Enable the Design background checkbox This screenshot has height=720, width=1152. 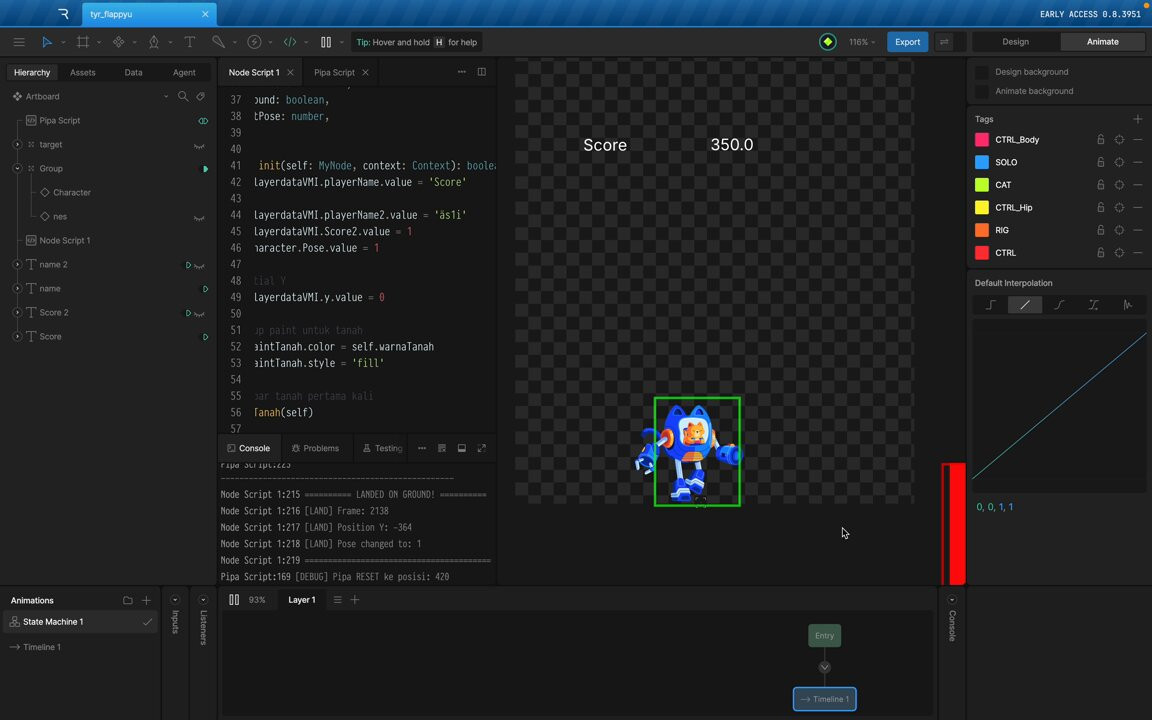[982, 72]
